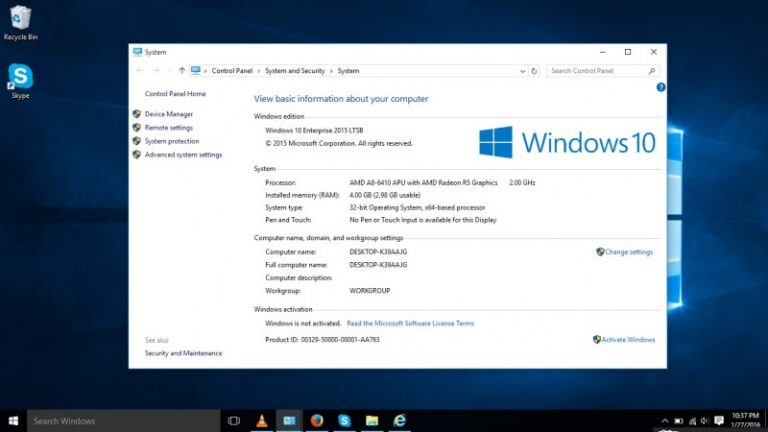The image size is (768, 432).
Task: Click the Task View taskbar button
Action: (x=234, y=421)
